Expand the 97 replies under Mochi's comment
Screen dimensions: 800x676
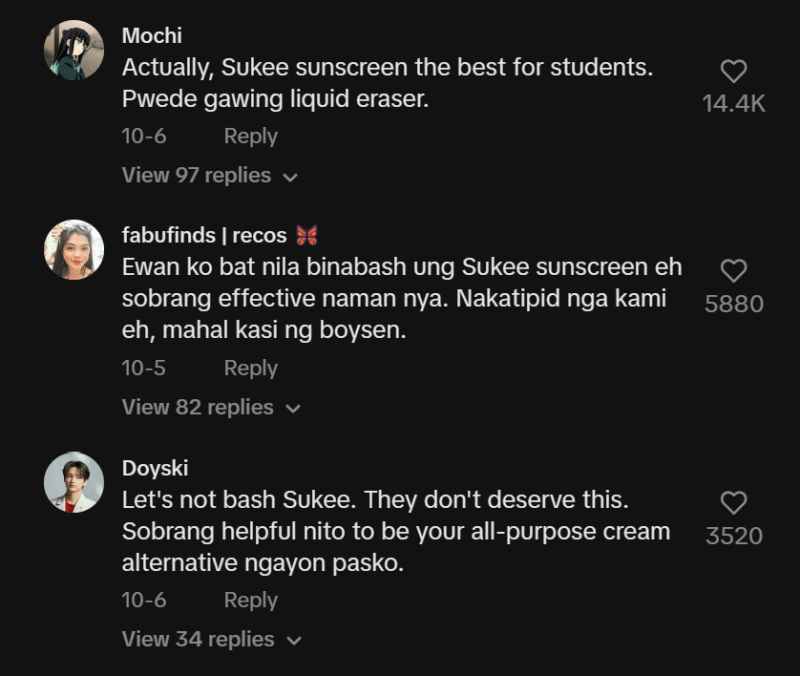click(x=195, y=175)
